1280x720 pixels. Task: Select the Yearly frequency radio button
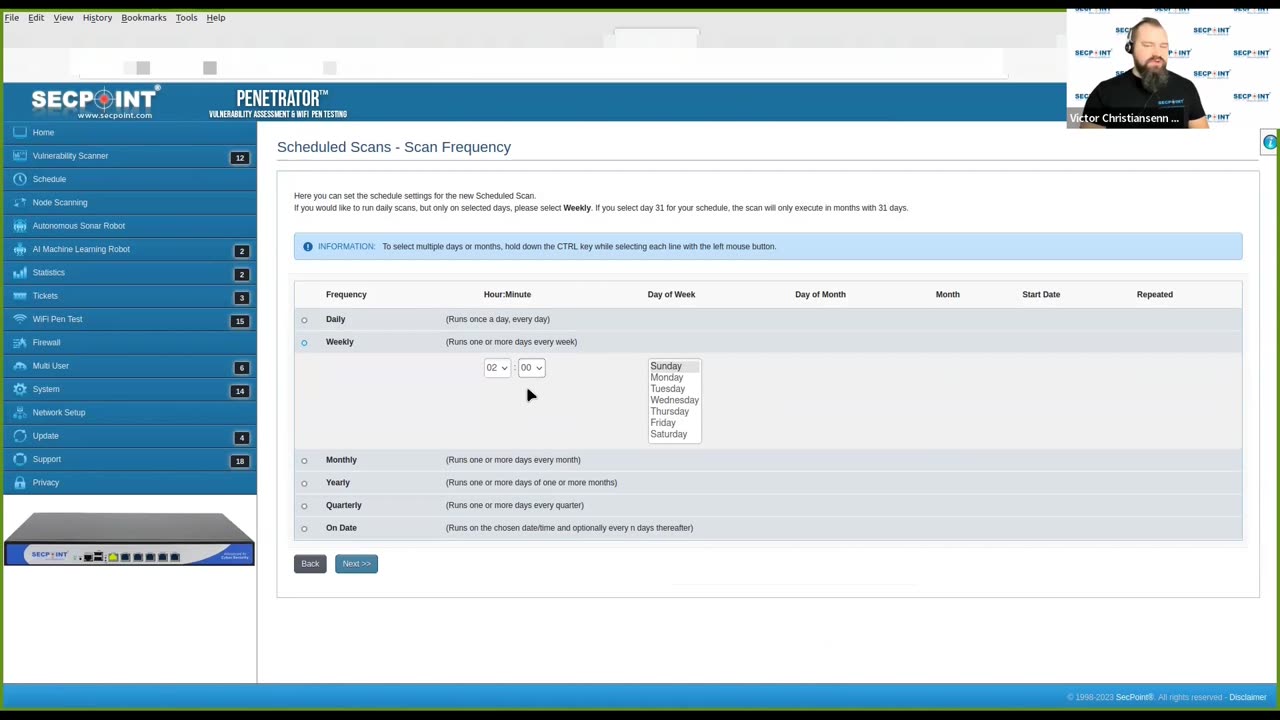(x=304, y=483)
